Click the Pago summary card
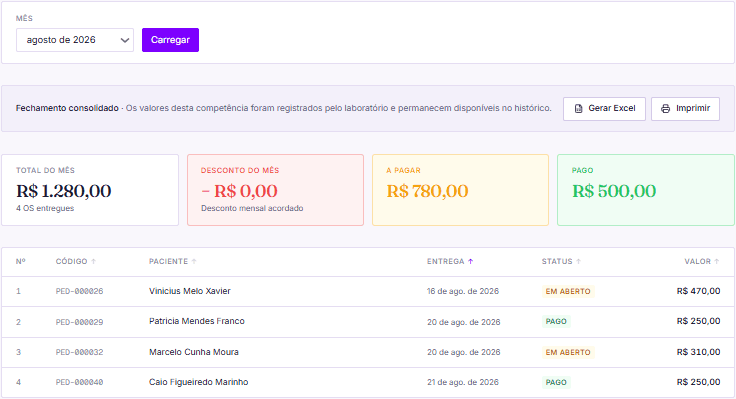 (646, 190)
